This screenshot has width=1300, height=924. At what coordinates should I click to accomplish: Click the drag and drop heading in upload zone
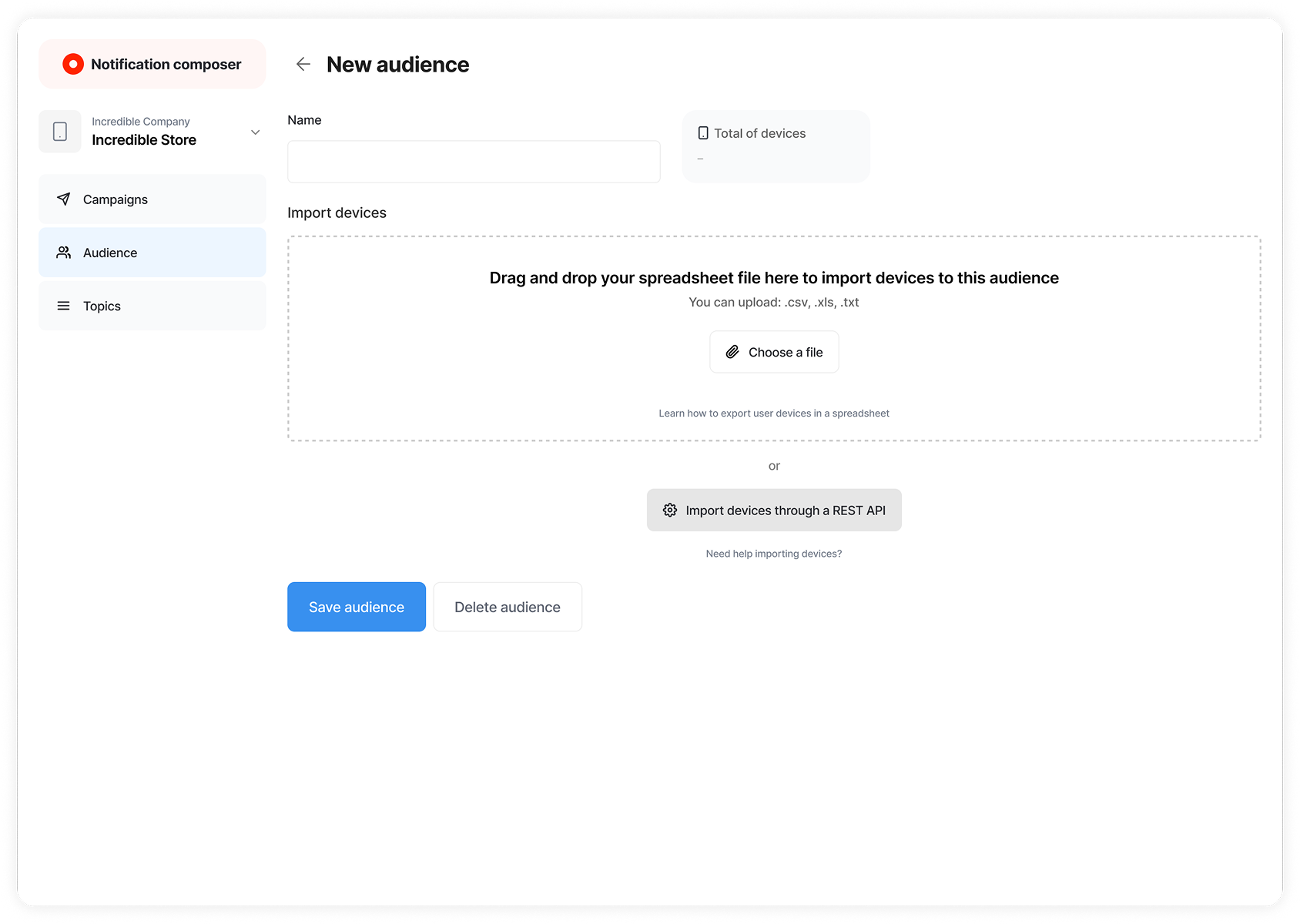(774, 278)
